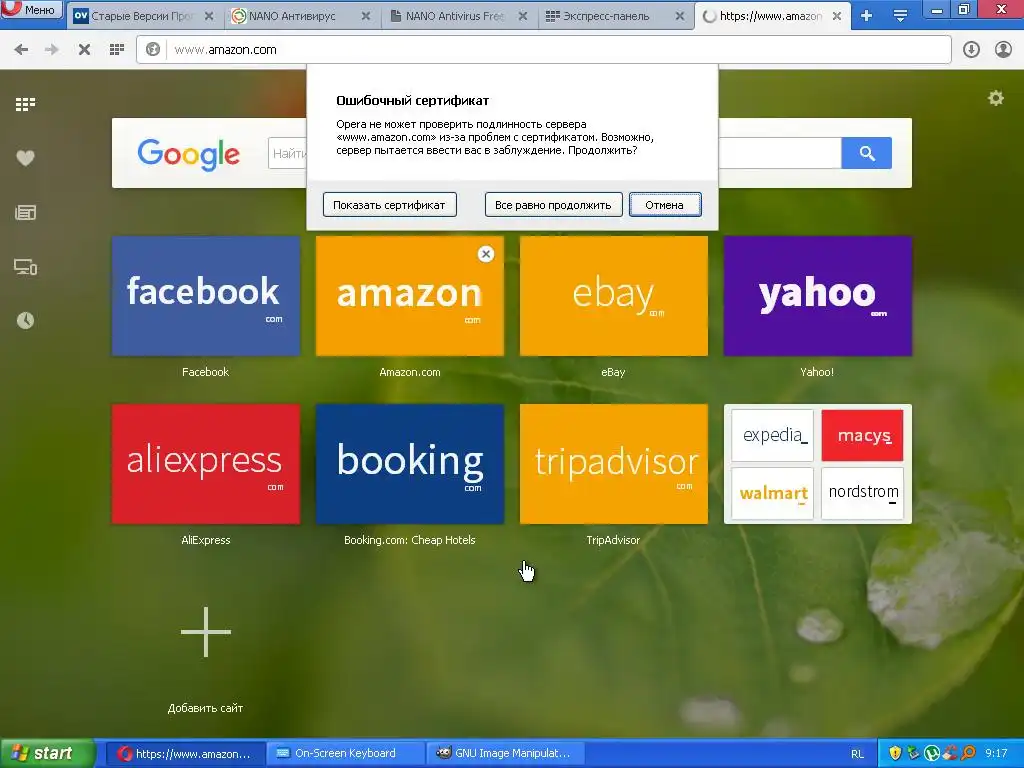The width and height of the screenshot is (1024, 768).
Task: Open news icon in sidebar
Action: 25,212
